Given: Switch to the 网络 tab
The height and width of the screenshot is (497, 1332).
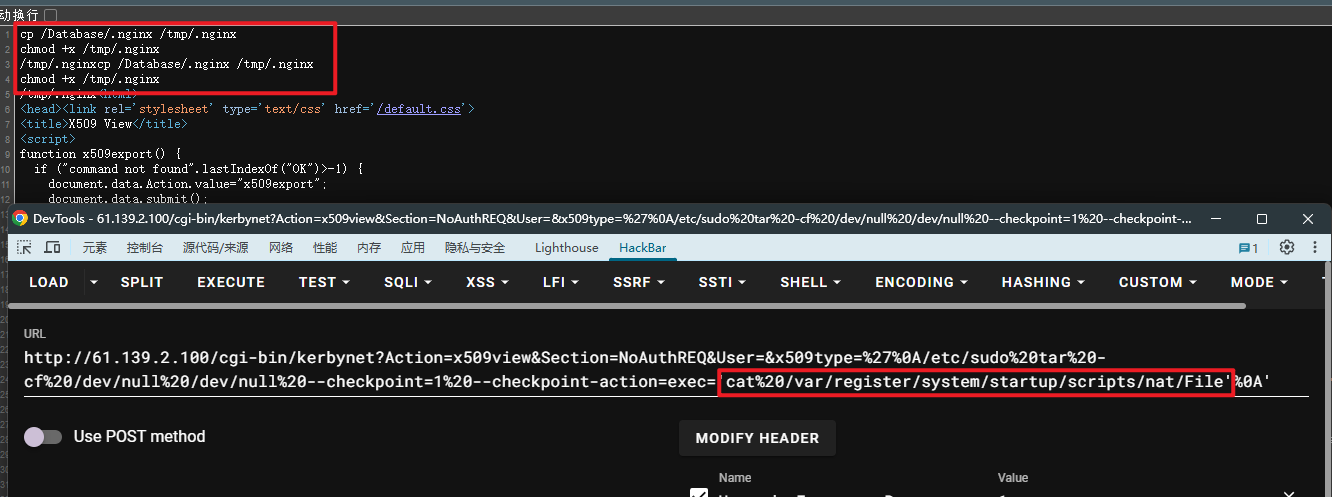Looking at the screenshot, I should (x=281, y=248).
